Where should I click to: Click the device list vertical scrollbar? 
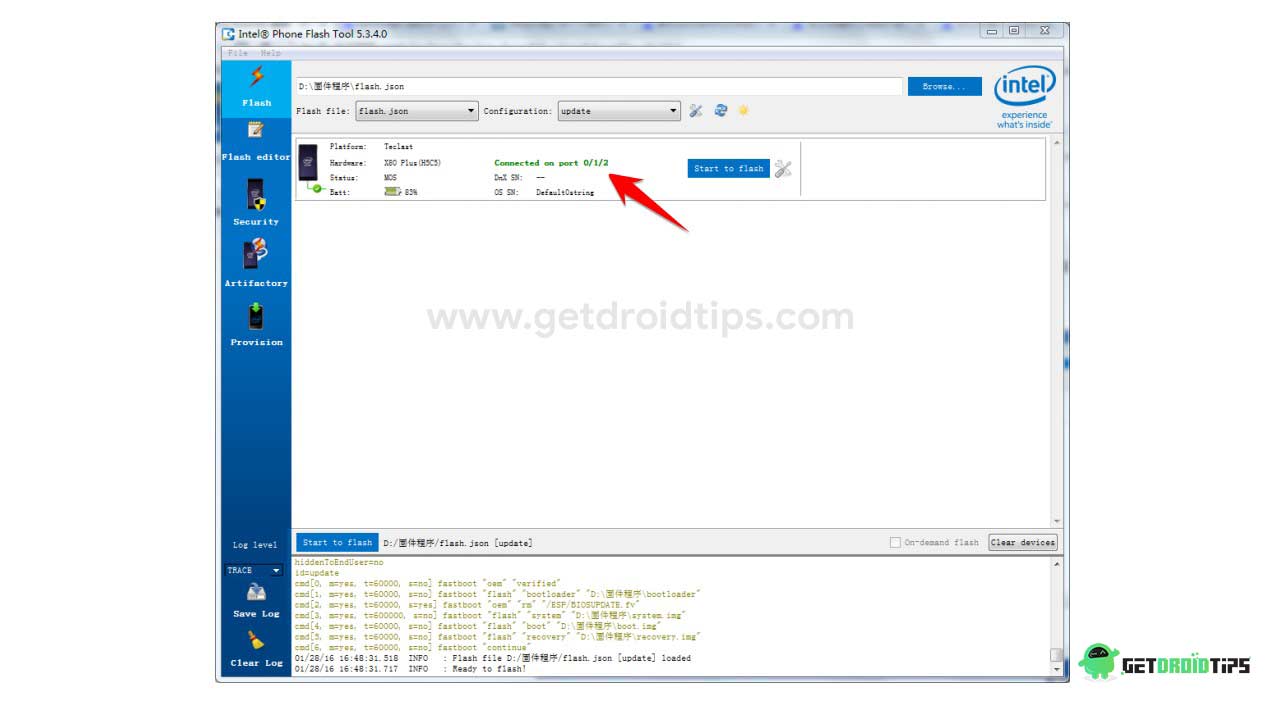(x=1057, y=332)
